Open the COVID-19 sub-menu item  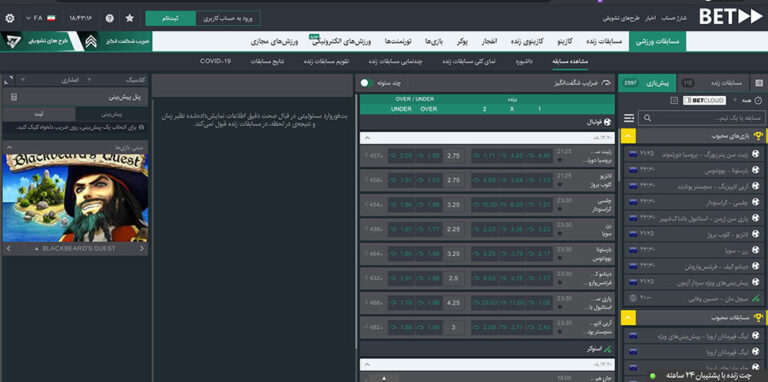(x=215, y=61)
